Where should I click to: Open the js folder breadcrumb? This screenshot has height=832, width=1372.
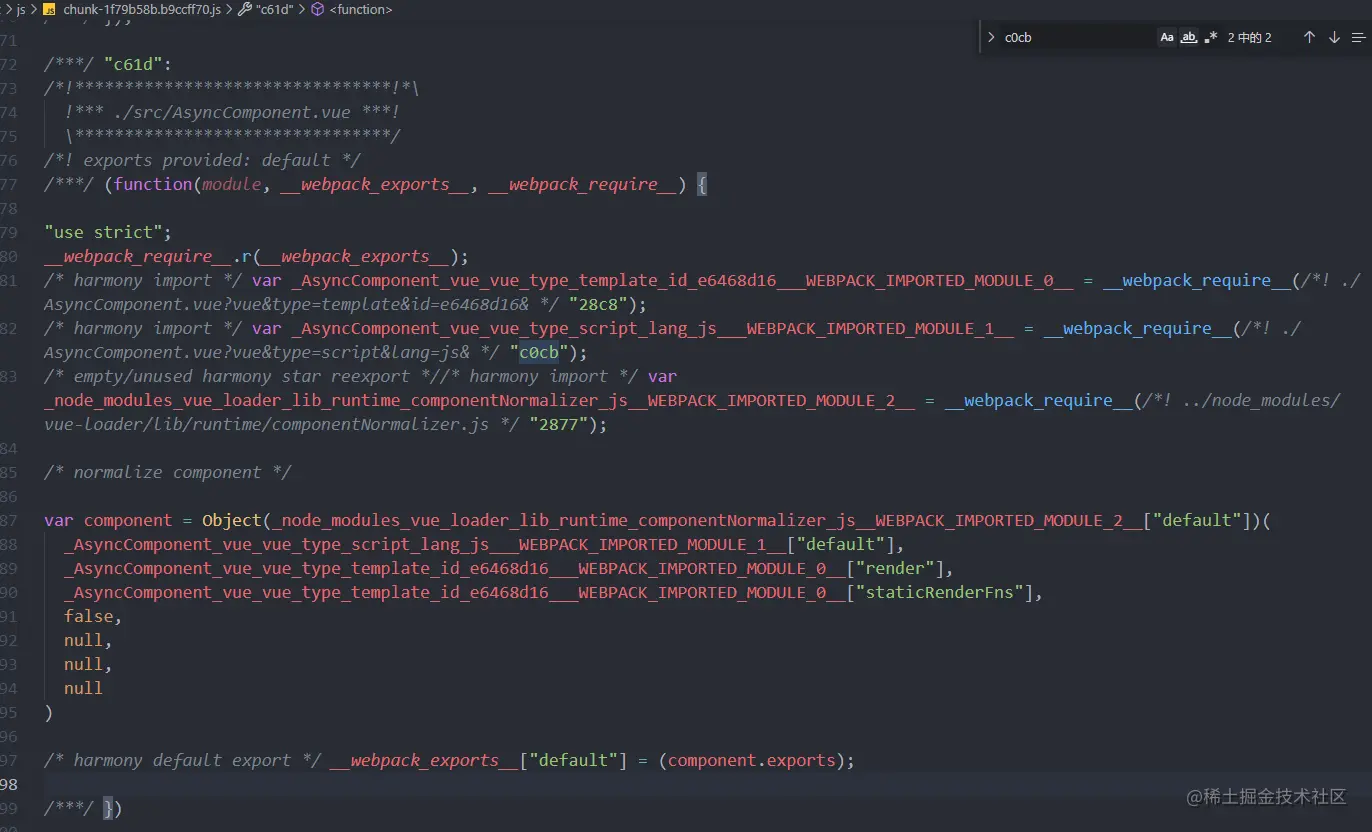click(21, 9)
